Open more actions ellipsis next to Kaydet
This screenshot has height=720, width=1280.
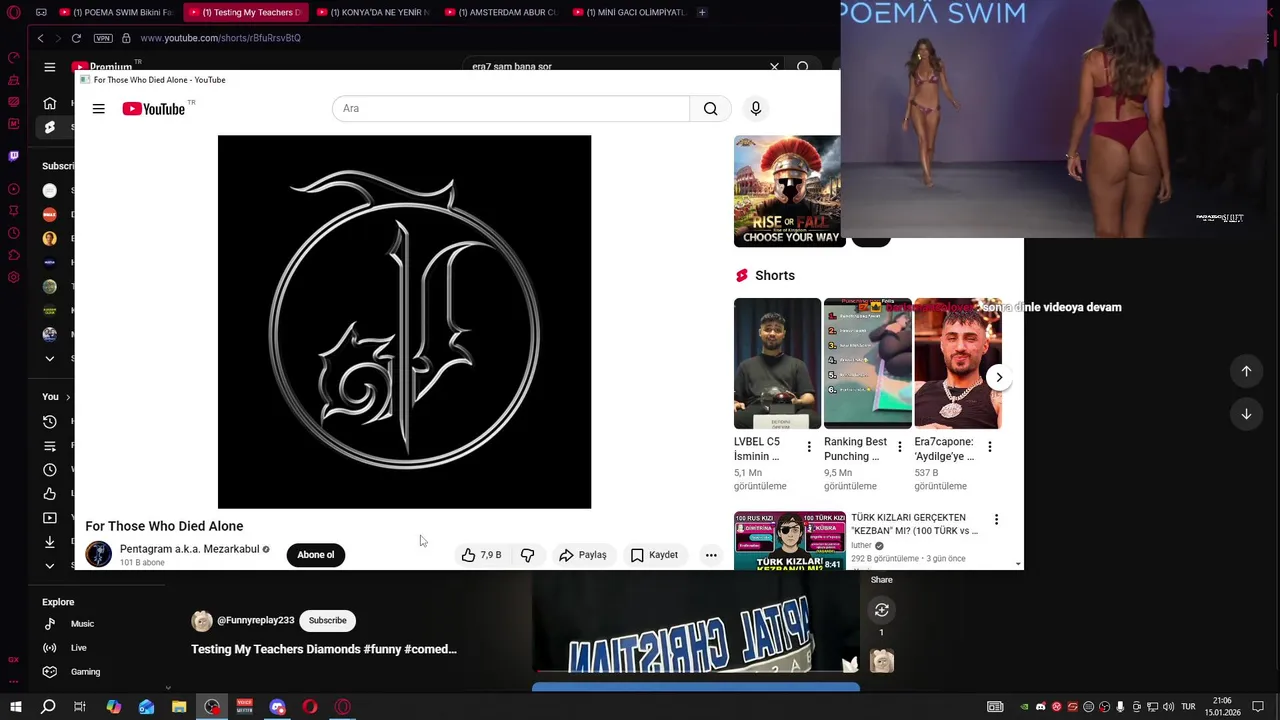(x=711, y=555)
